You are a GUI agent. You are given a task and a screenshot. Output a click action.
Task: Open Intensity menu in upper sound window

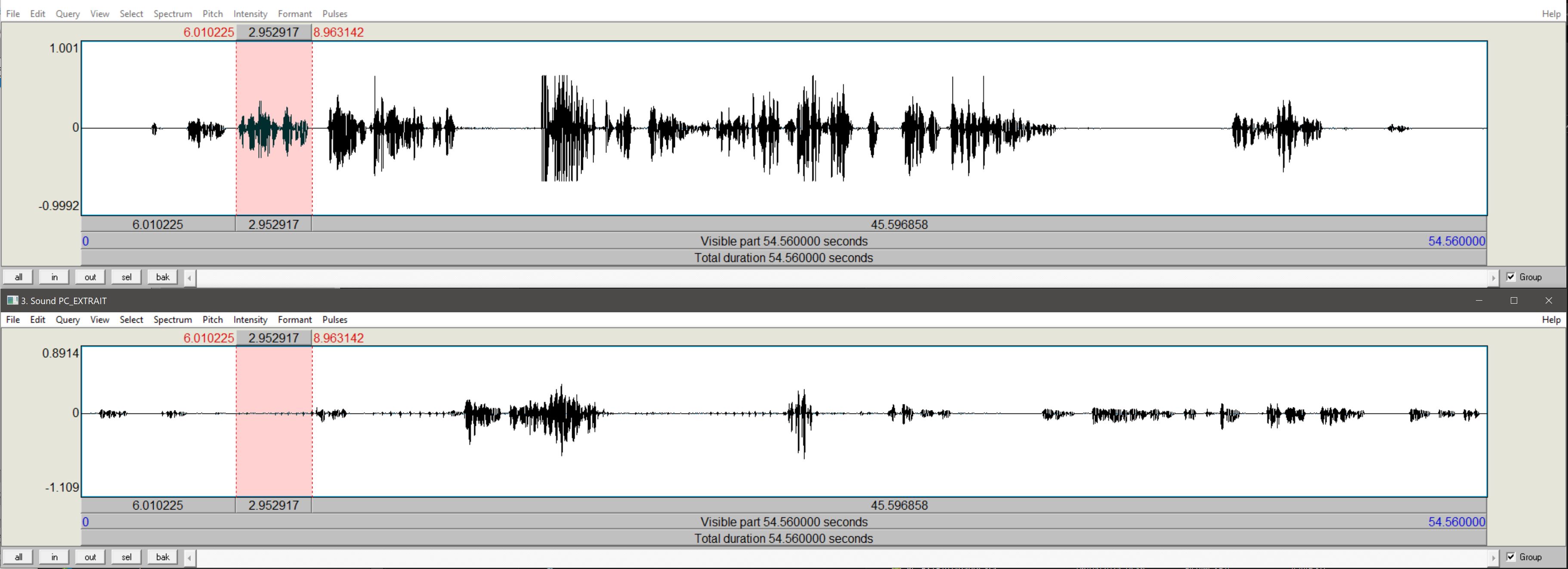click(250, 13)
